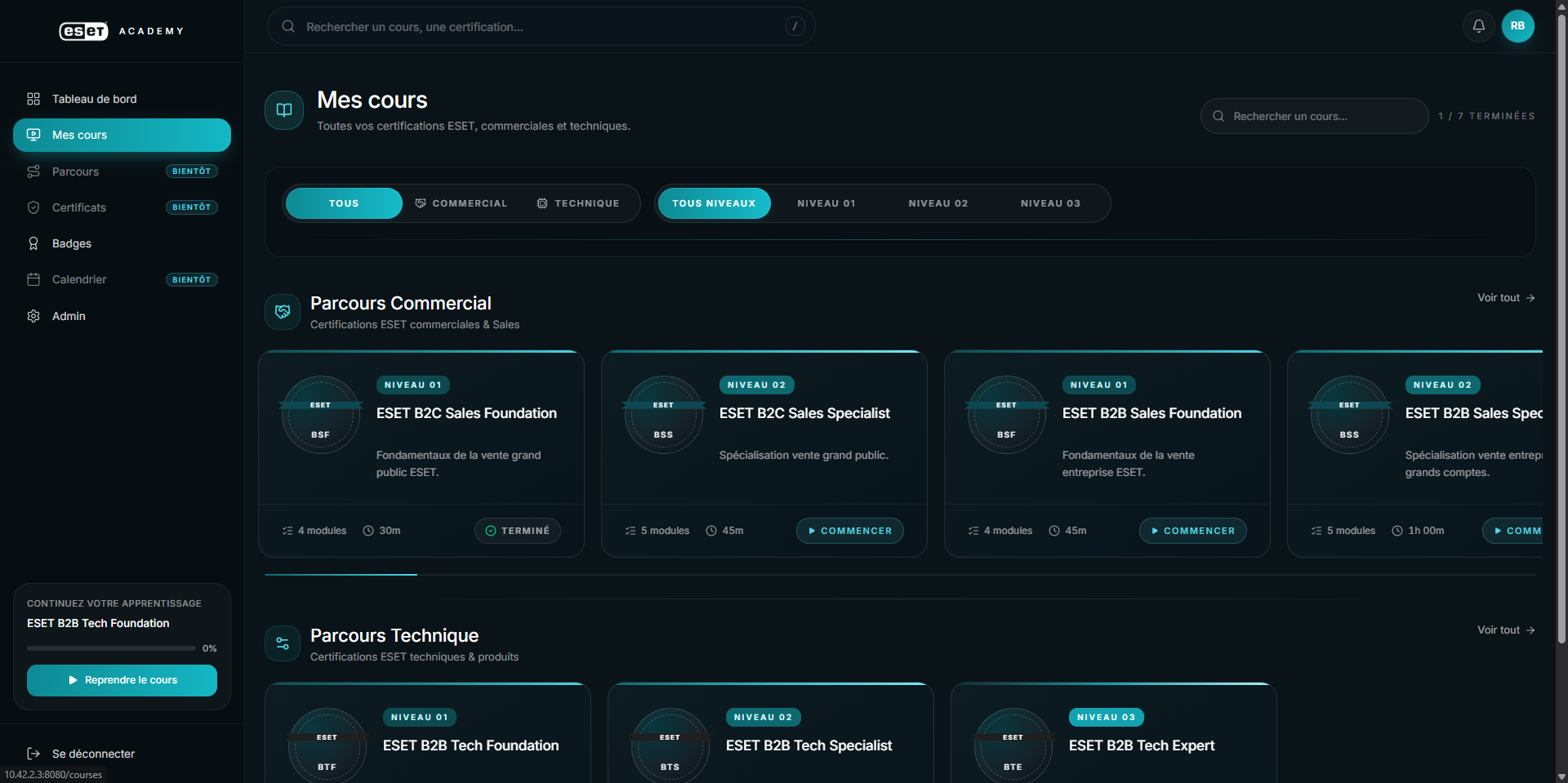Open the ESET B2C Sales Foundation course title
1568x783 pixels.
[x=466, y=413]
